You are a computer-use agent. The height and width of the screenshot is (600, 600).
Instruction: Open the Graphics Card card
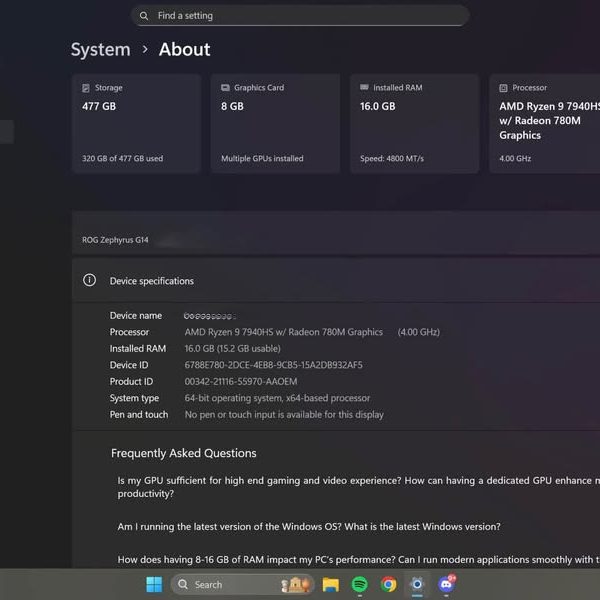click(x=276, y=124)
